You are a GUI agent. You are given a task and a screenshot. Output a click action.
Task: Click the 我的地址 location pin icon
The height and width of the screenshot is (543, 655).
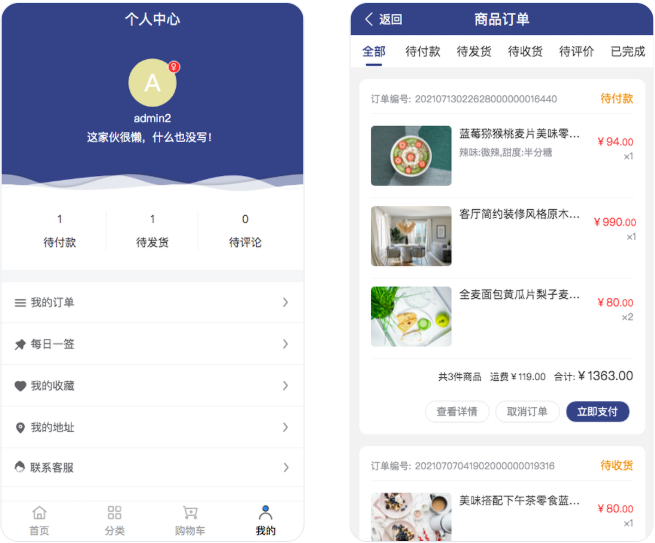pyautogui.click(x=20, y=427)
